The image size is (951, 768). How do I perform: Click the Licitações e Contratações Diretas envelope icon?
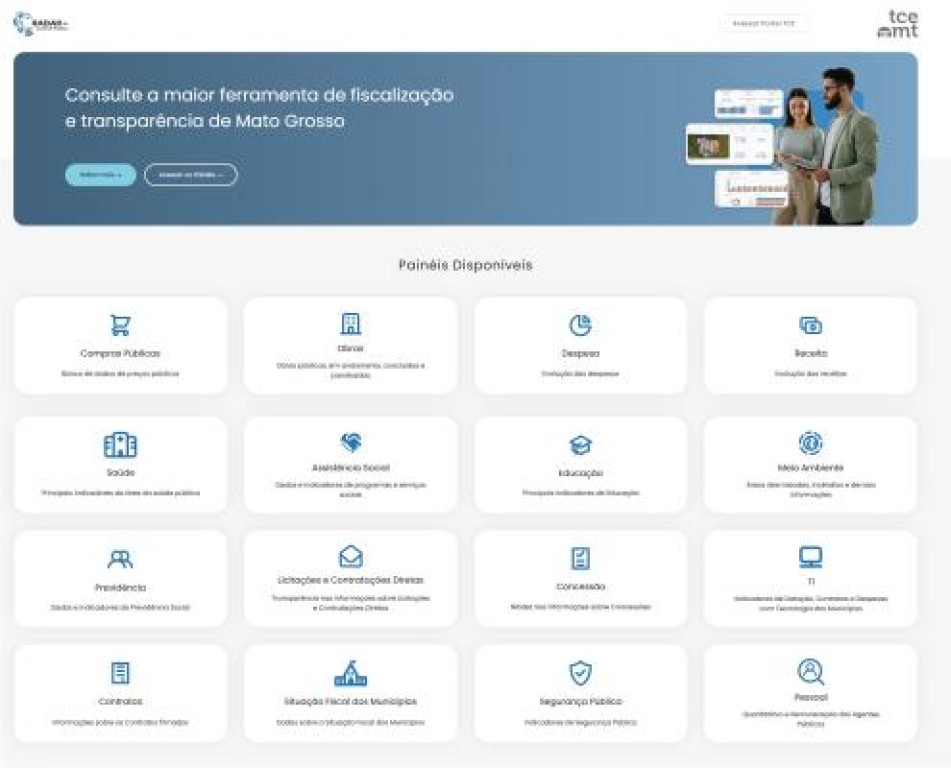[350, 557]
